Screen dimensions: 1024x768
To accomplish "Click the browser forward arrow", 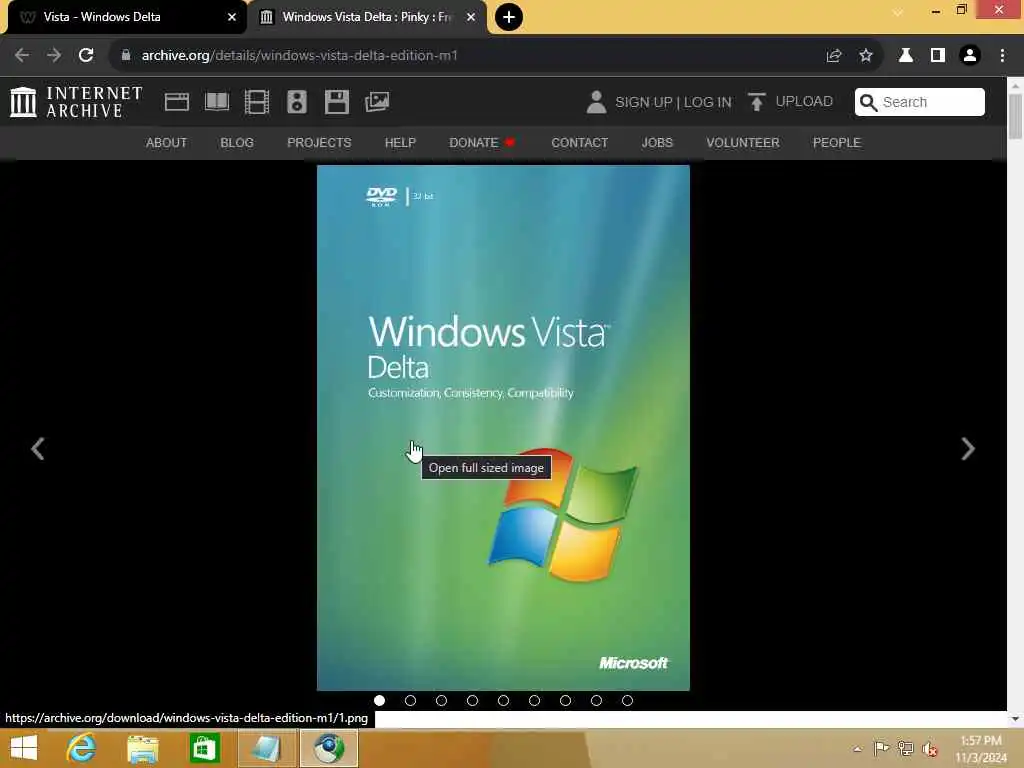I will (54, 56).
